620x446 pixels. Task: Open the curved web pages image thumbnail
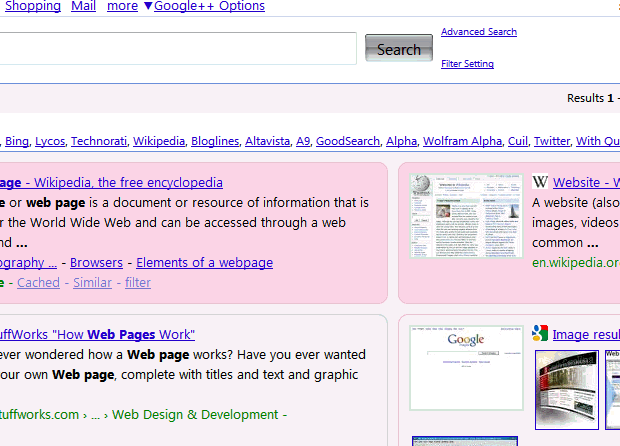567,390
